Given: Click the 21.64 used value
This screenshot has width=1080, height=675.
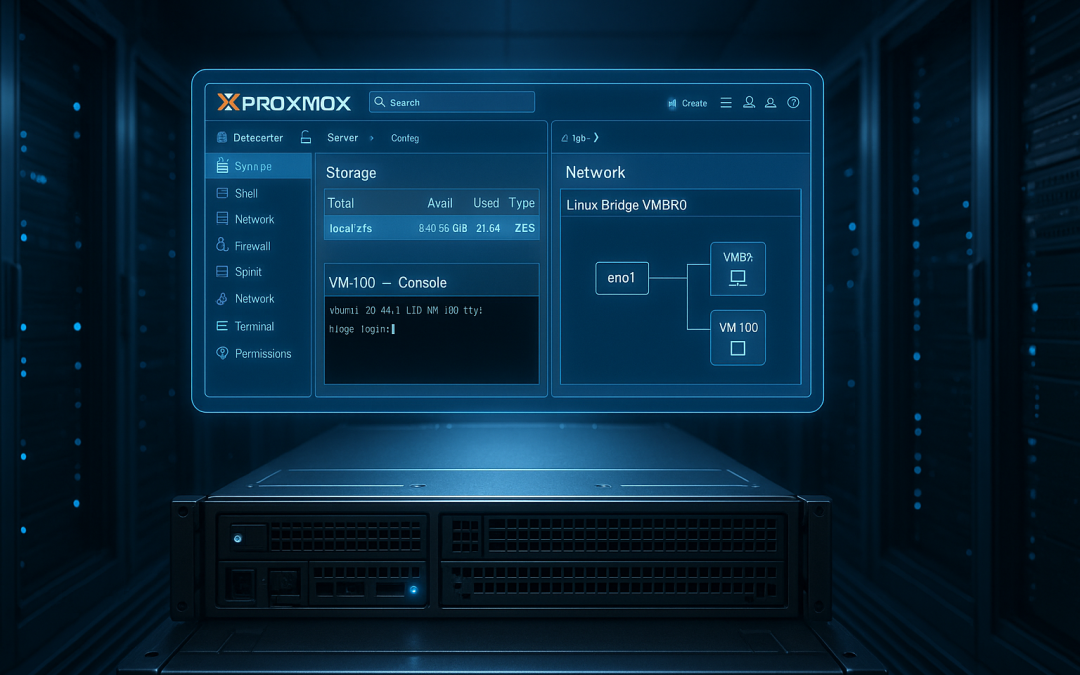Looking at the screenshot, I should click(x=488, y=229).
